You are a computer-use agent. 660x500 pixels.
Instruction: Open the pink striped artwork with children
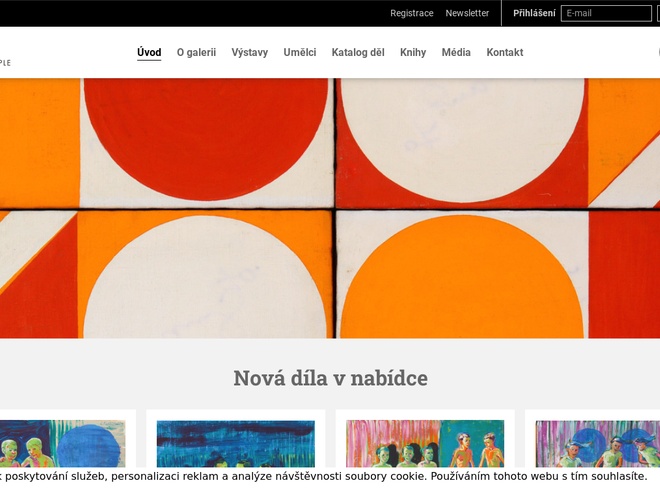(x=425, y=443)
